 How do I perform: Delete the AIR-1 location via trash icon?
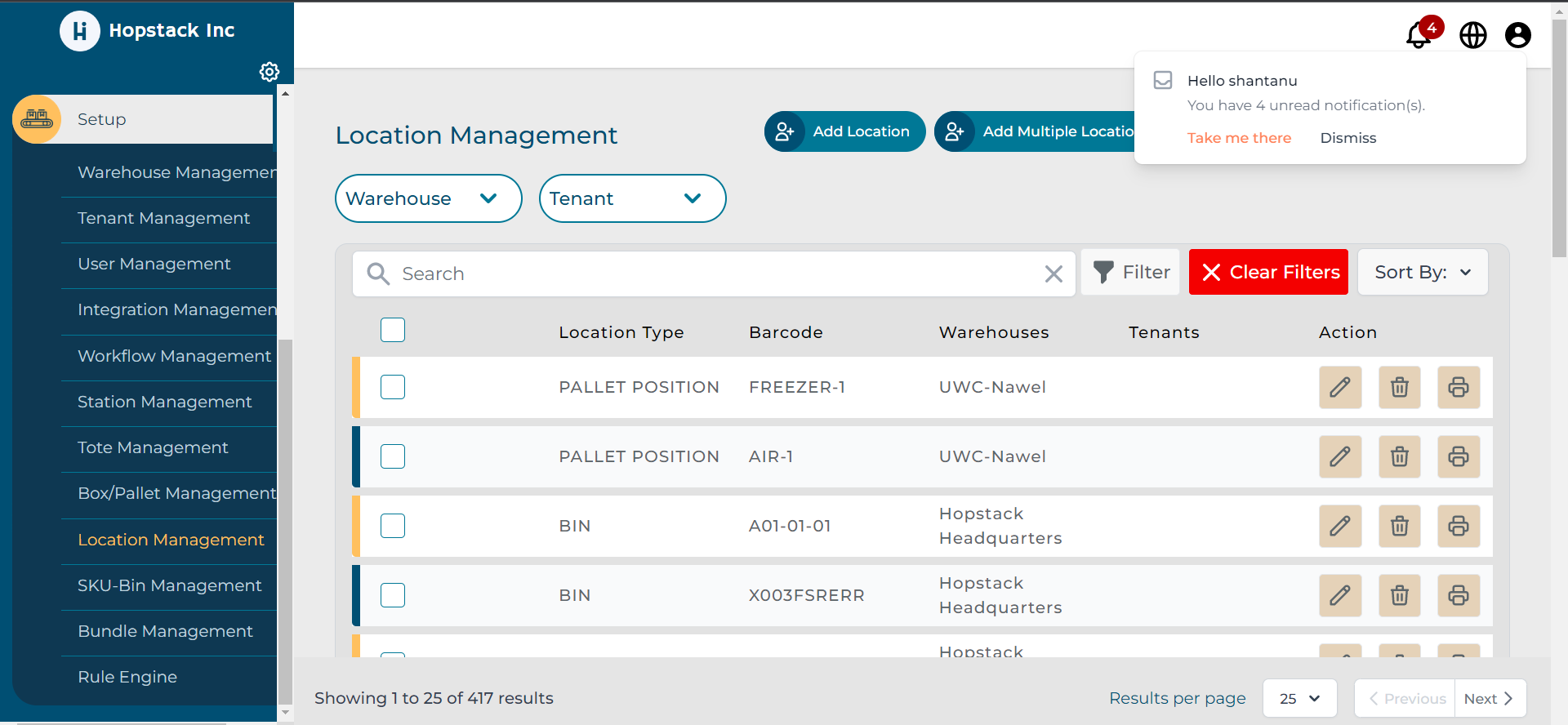[1399, 456]
